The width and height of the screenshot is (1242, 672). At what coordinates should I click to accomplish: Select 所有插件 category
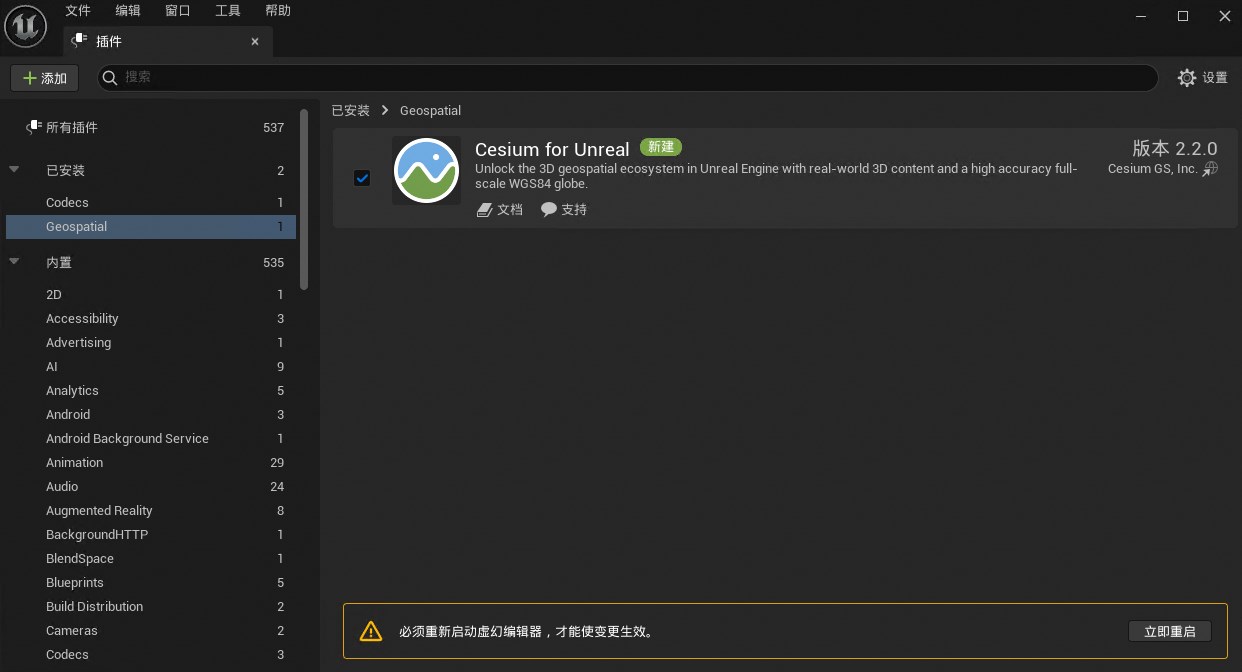pos(153,127)
